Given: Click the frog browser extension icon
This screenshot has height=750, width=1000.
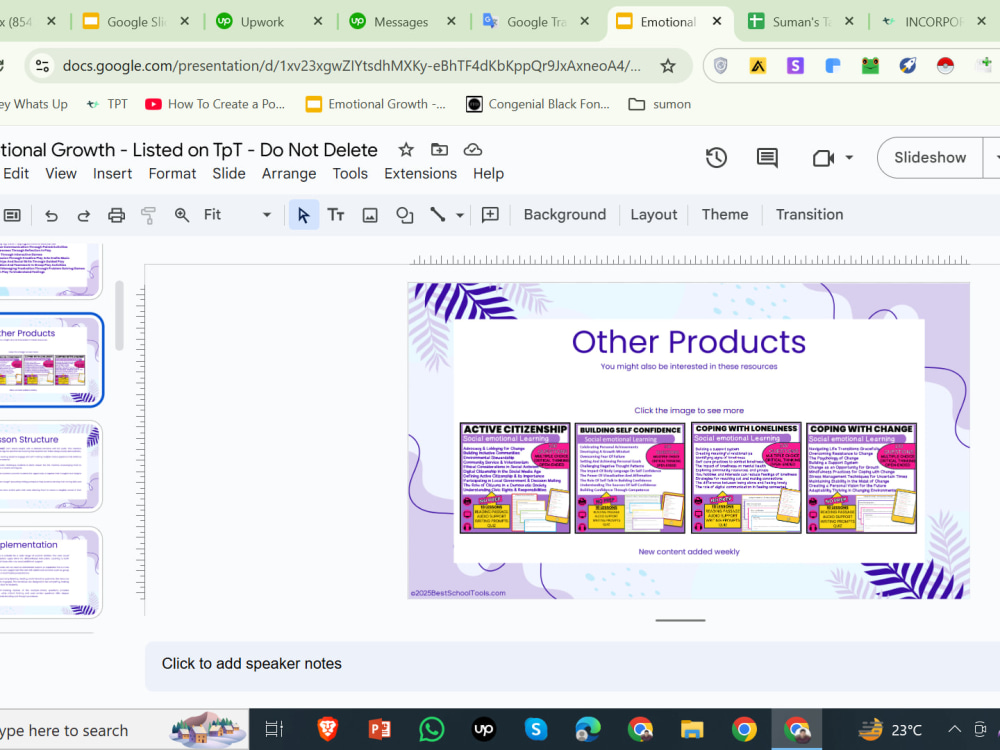Looking at the screenshot, I should pyautogui.click(x=870, y=66).
